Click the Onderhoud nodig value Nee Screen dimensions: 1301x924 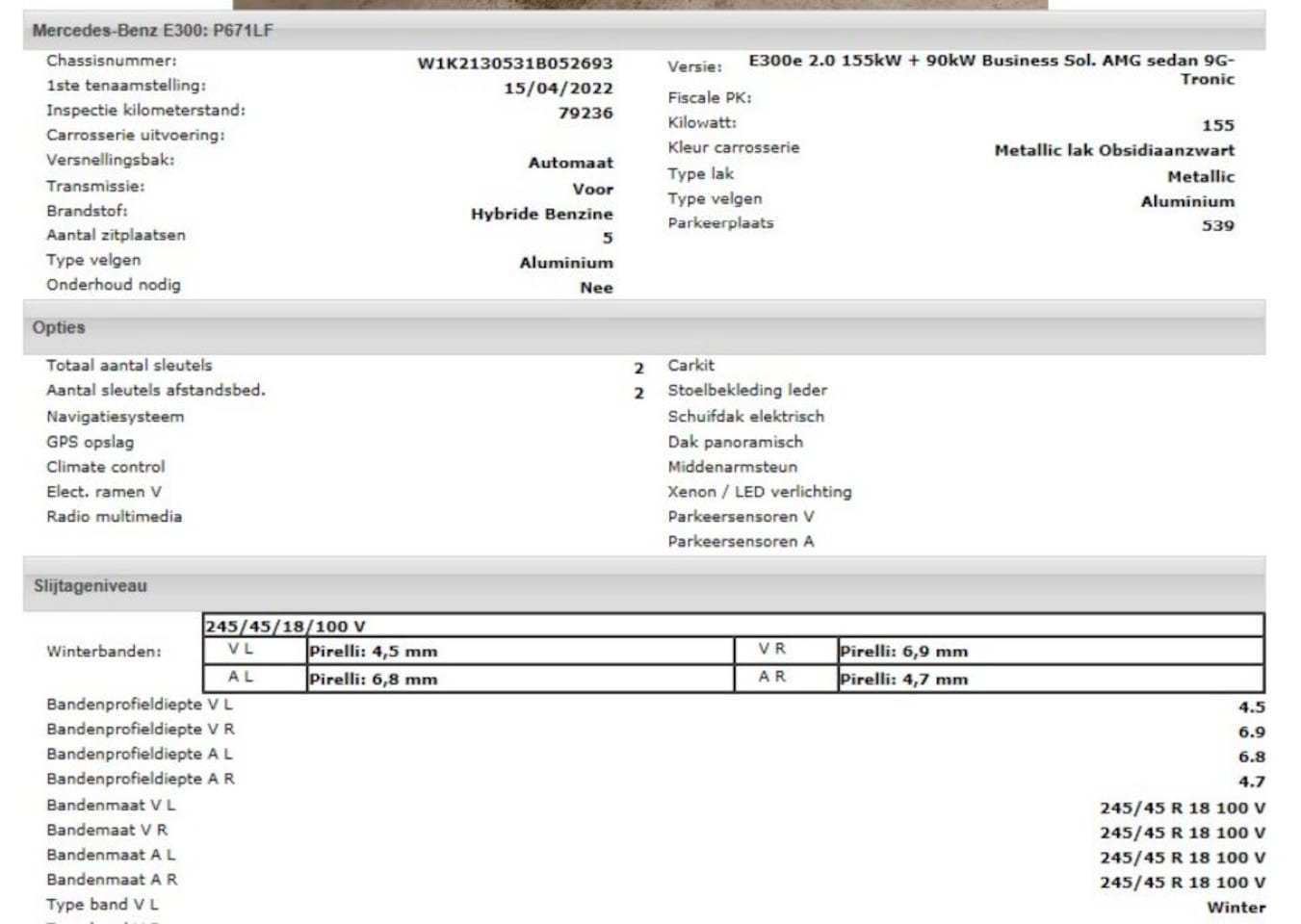point(596,287)
